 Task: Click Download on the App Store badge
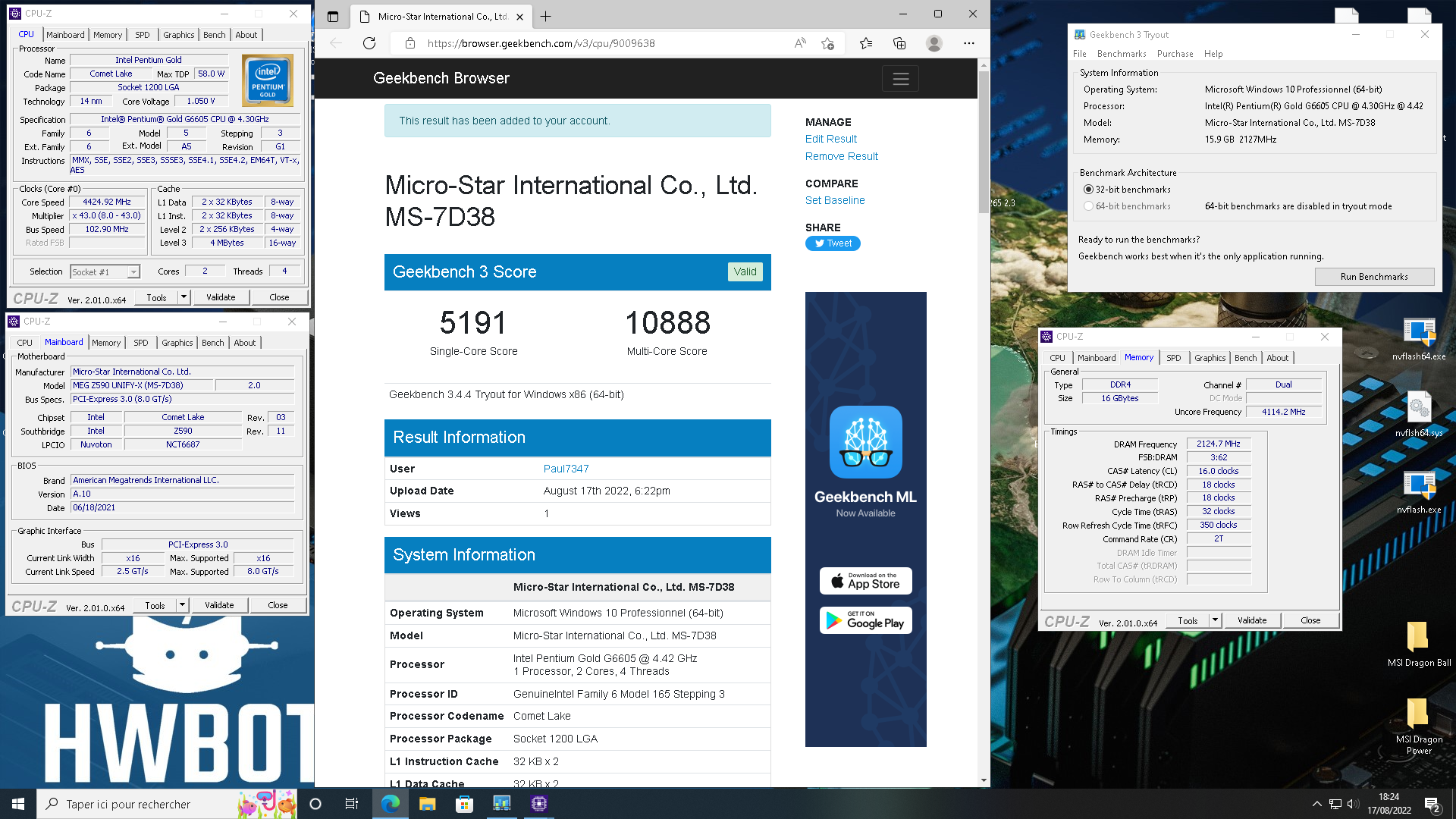(865, 581)
